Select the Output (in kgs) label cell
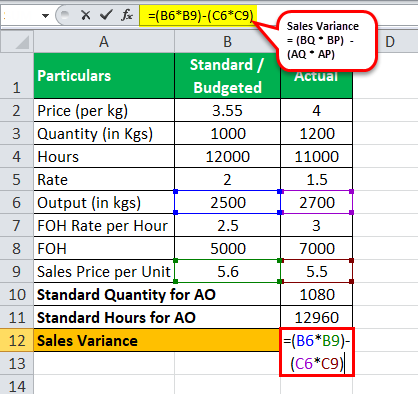Image resolution: width=418 pixels, height=394 pixels. (x=104, y=202)
